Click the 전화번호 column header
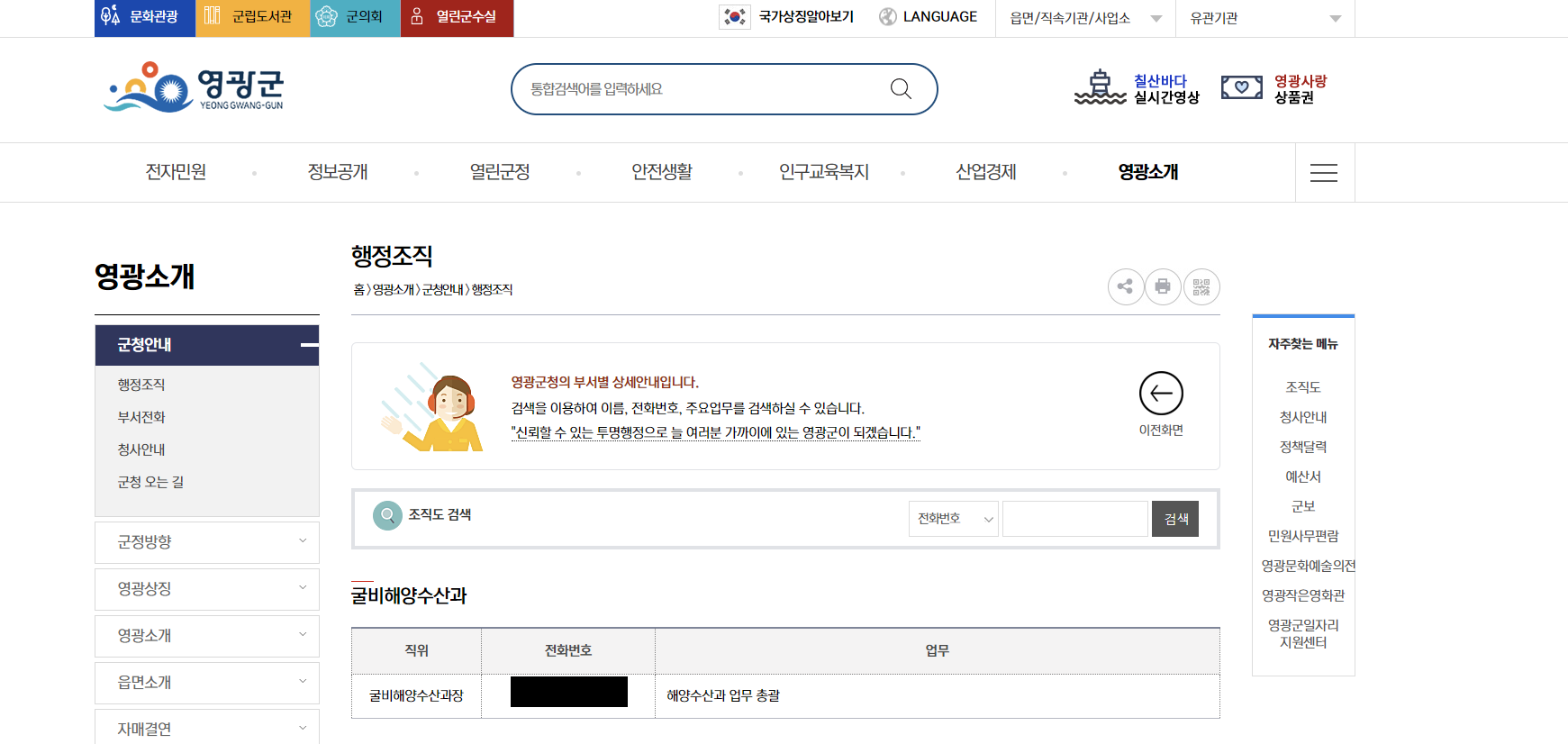 click(x=568, y=651)
